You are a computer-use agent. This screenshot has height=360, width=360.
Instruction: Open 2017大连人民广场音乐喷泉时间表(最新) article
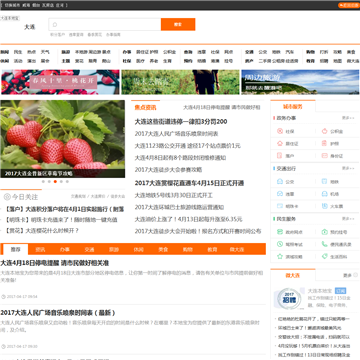click(x=58, y=313)
